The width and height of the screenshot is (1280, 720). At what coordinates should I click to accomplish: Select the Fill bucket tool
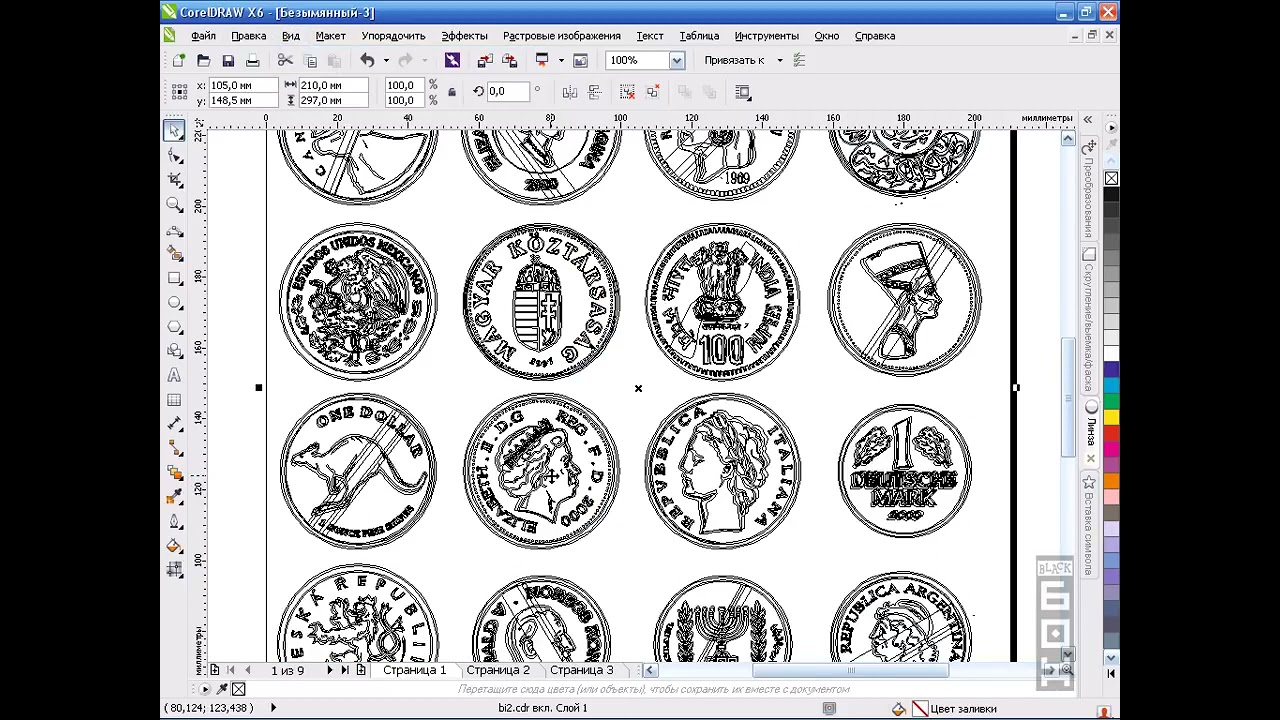click(175, 546)
